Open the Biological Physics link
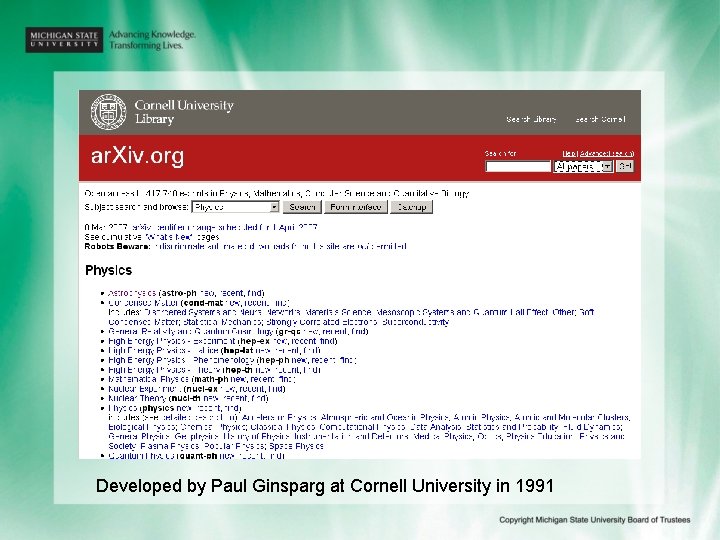The image size is (720, 540). pos(141,428)
